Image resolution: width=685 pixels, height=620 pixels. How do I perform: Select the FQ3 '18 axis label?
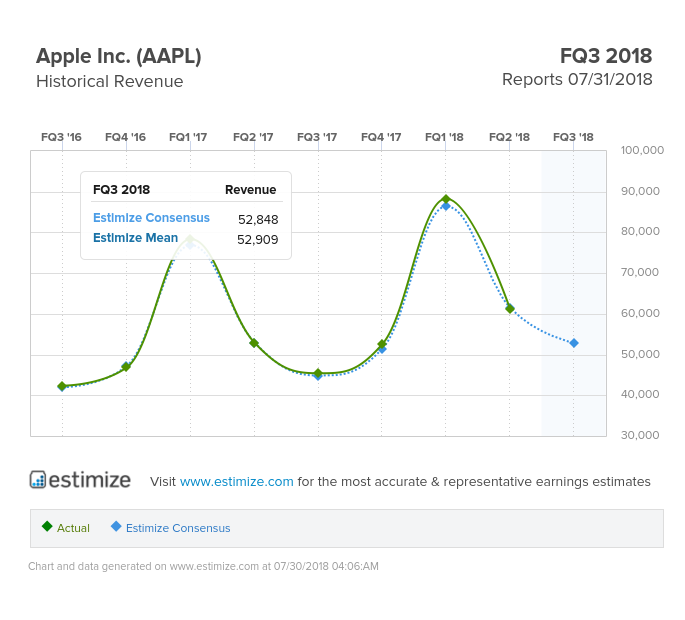click(573, 137)
